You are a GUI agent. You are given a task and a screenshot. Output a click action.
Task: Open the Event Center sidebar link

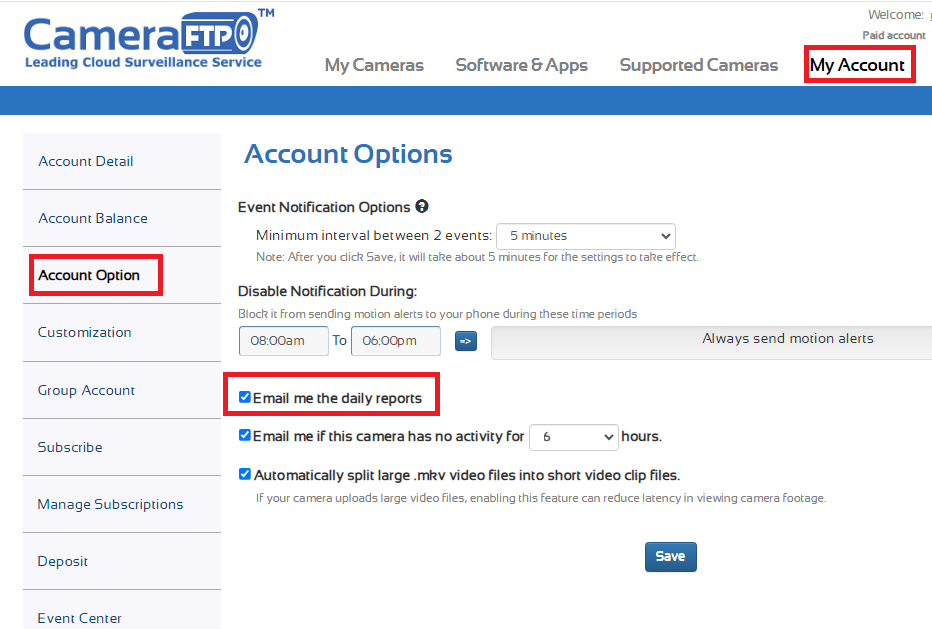(x=80, y=618)
